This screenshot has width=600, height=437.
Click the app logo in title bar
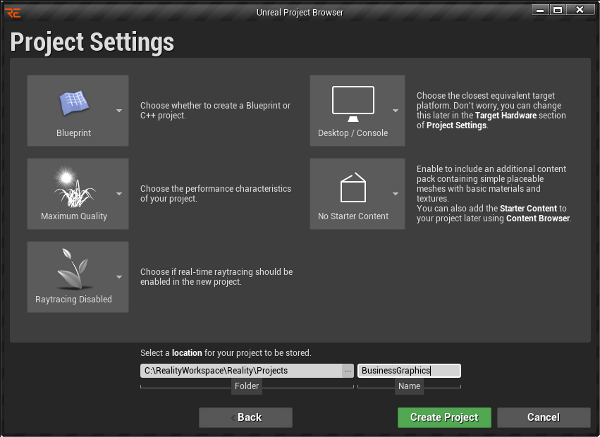12,10
